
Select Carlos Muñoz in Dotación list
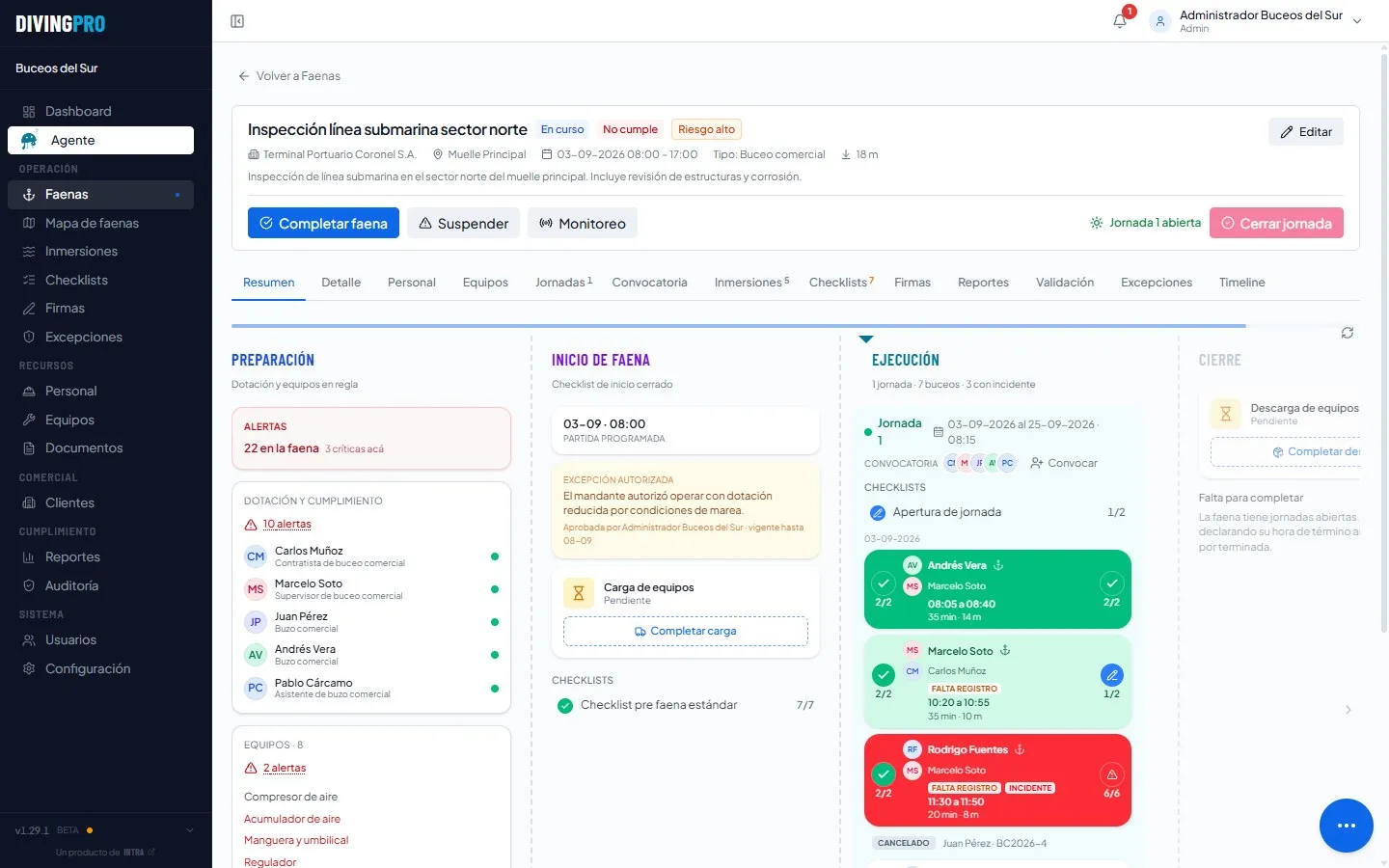pyautogui.click(x=371, y=556)
